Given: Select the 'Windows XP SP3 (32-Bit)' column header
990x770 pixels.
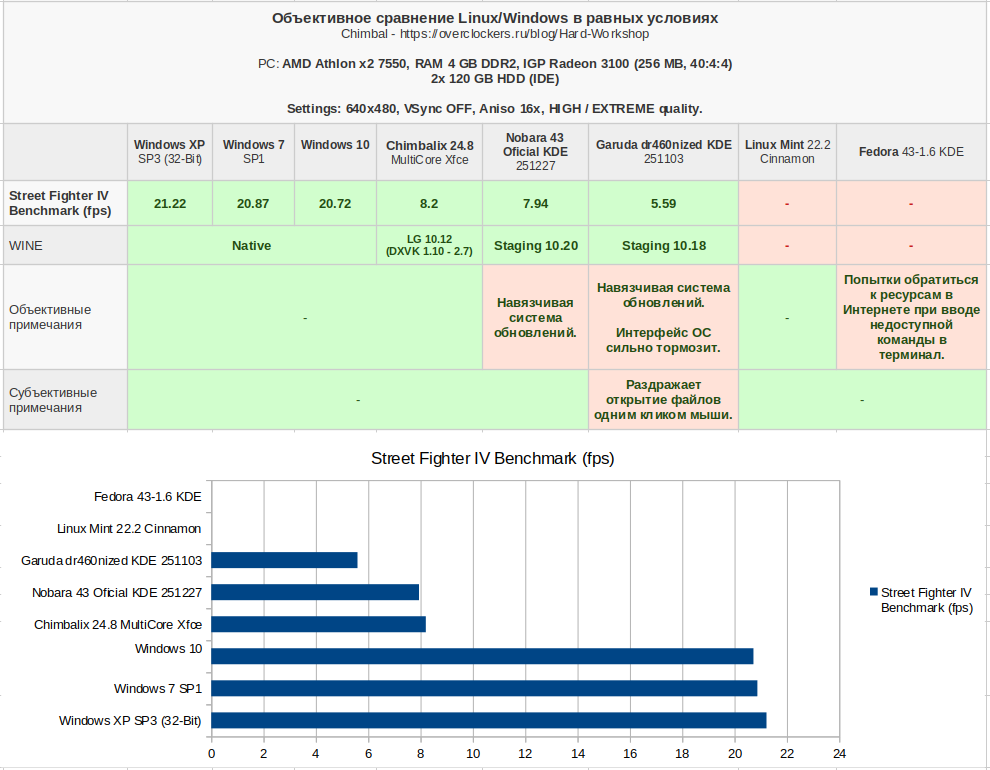Looking at the screenshot, I should [170, 152].
